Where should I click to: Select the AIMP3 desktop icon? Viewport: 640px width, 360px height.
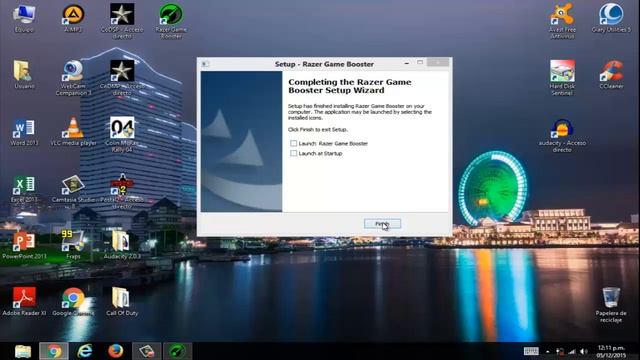coord(73,18)
